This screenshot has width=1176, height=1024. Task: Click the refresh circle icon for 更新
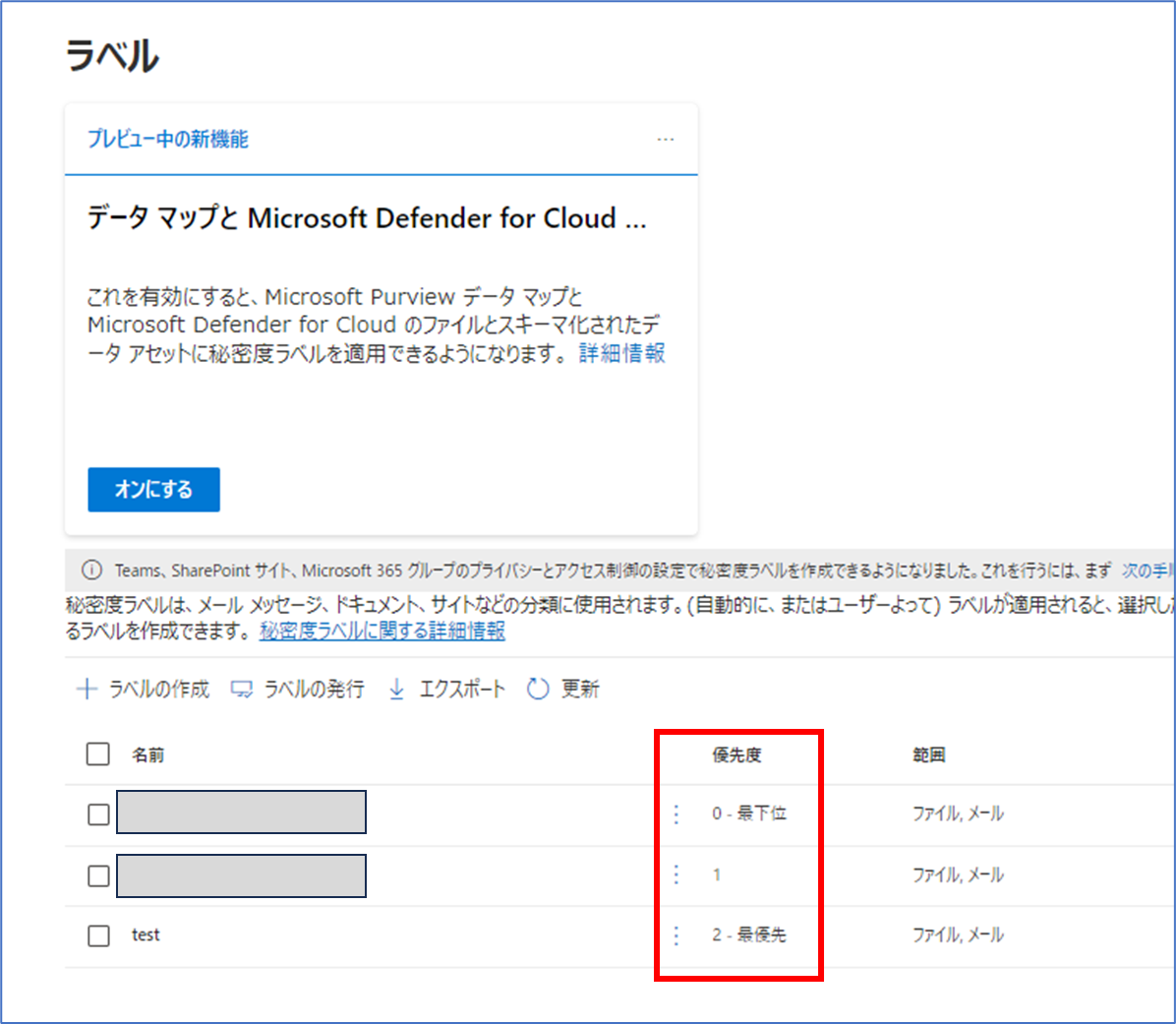tap(538, 689)
